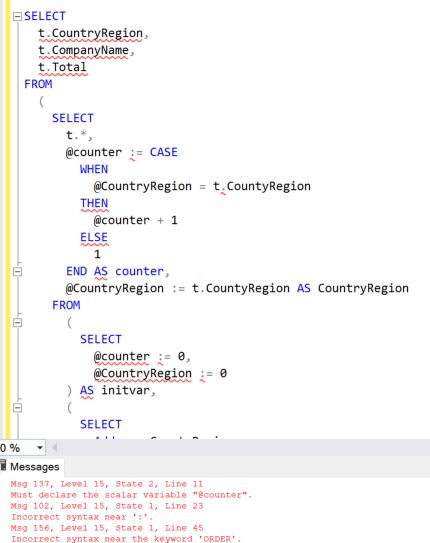The height and width of the screenshot is (543, 430).
Task: Click the horizontal scrollbar left arrow
Action: click(54, 448)
